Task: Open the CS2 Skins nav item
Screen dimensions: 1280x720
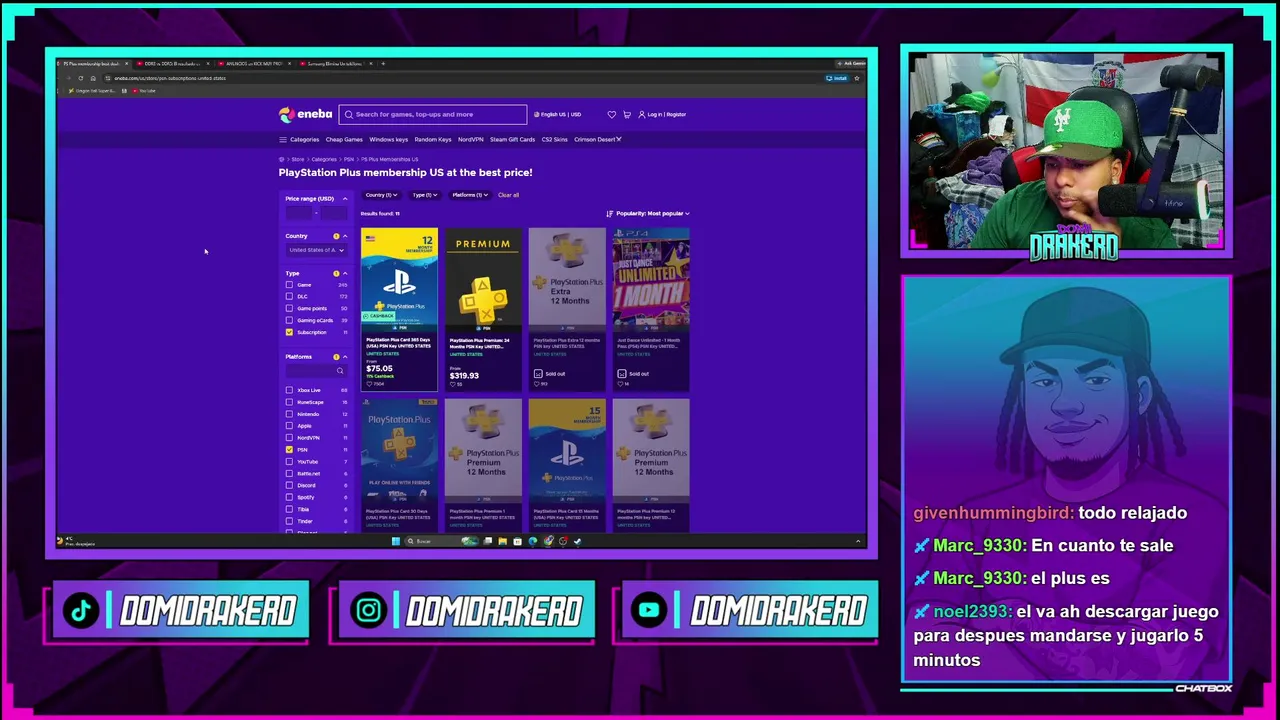Action: [554, 140]
